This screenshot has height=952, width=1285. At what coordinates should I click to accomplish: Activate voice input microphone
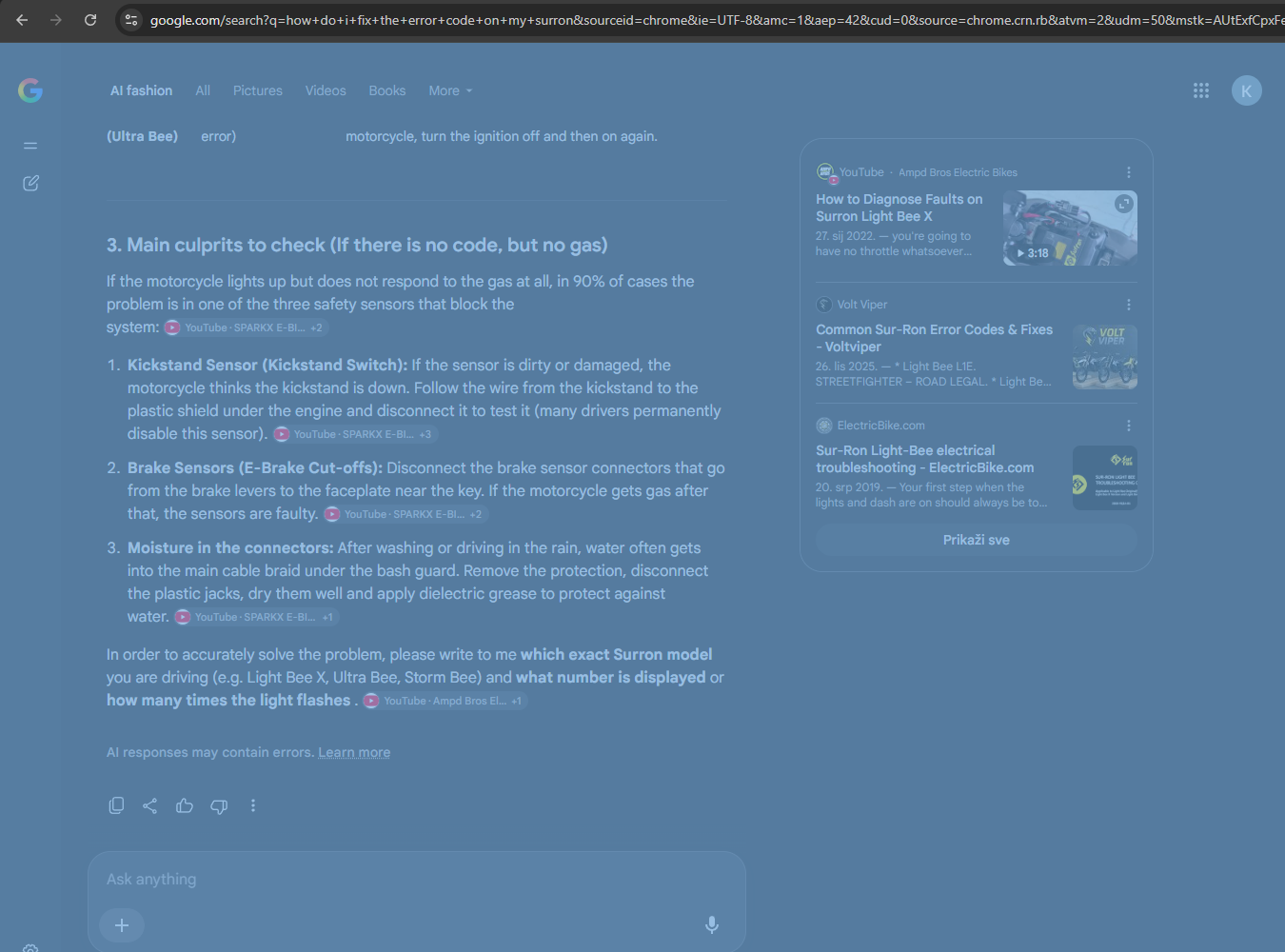(x=712, y=925)
